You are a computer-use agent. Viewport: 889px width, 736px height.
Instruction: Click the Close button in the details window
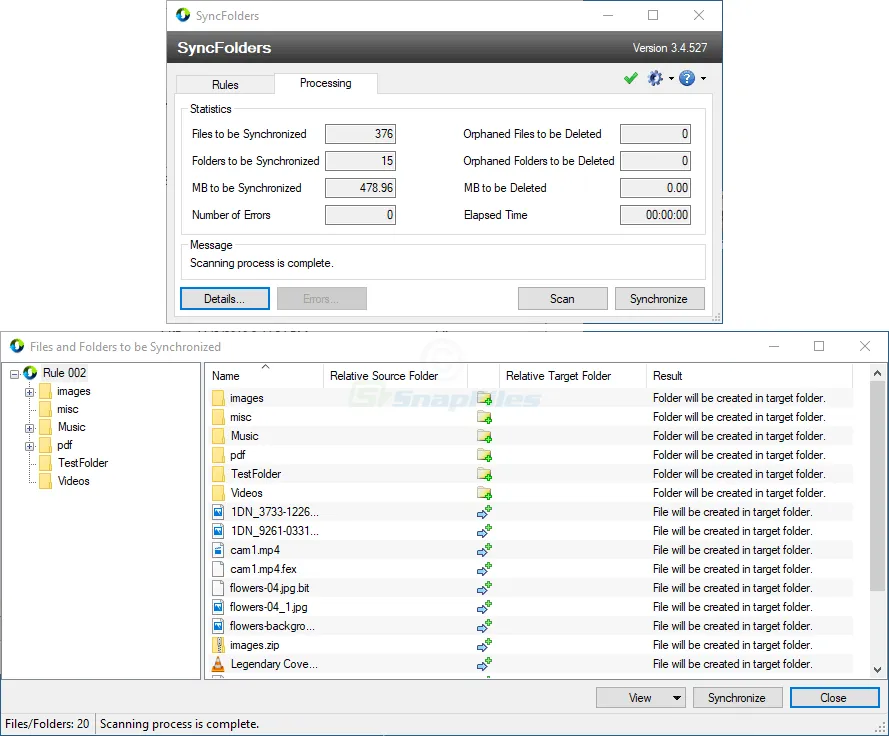click(835, 697)
